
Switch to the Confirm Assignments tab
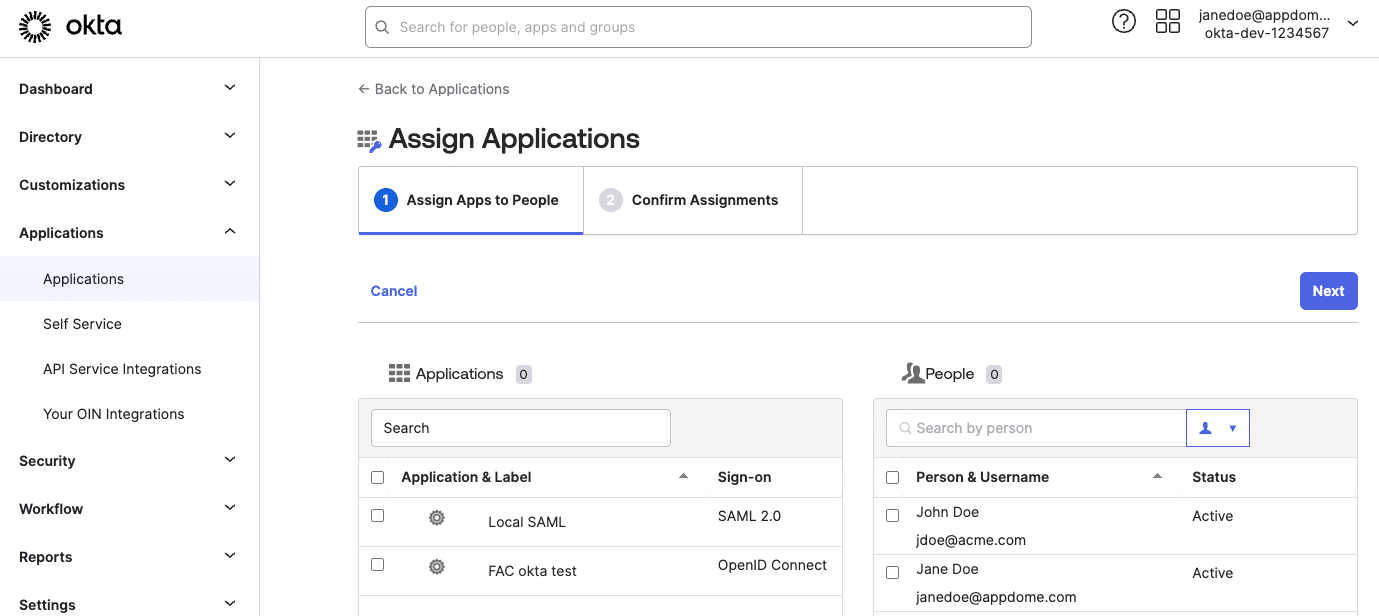692,199
